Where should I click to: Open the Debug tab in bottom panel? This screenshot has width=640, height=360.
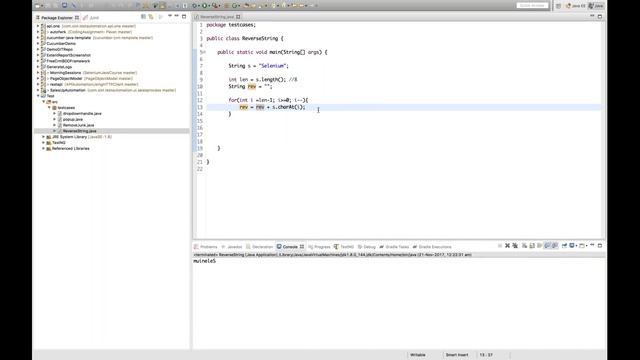tap(367, 247)
